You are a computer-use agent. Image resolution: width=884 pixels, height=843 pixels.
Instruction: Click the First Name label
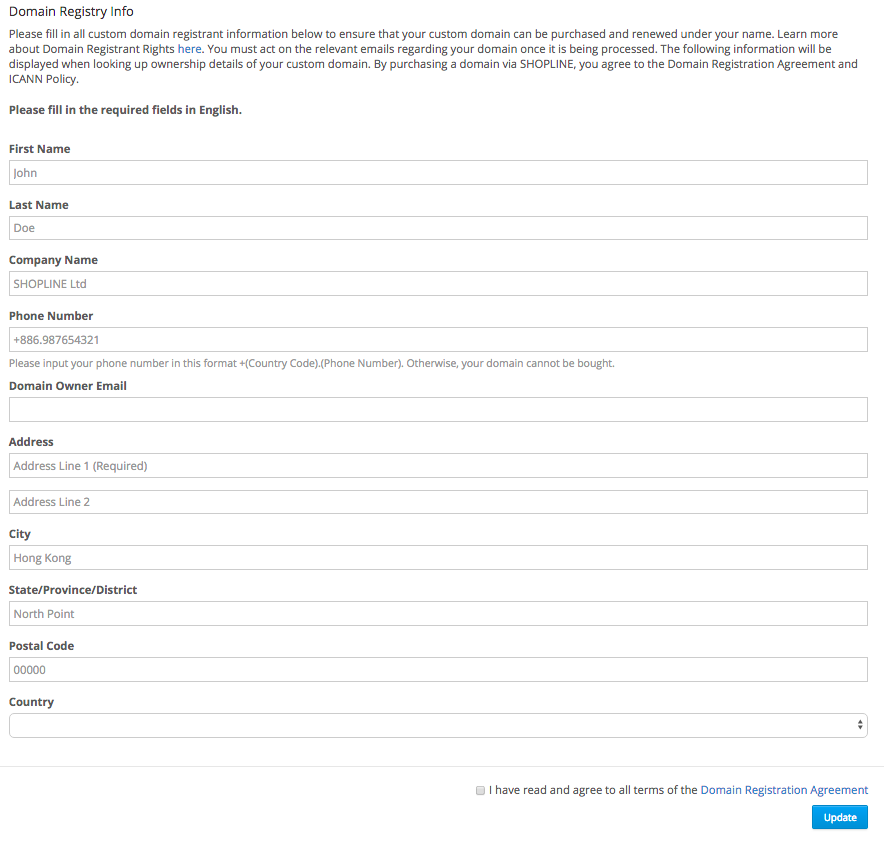coord(39,149)
